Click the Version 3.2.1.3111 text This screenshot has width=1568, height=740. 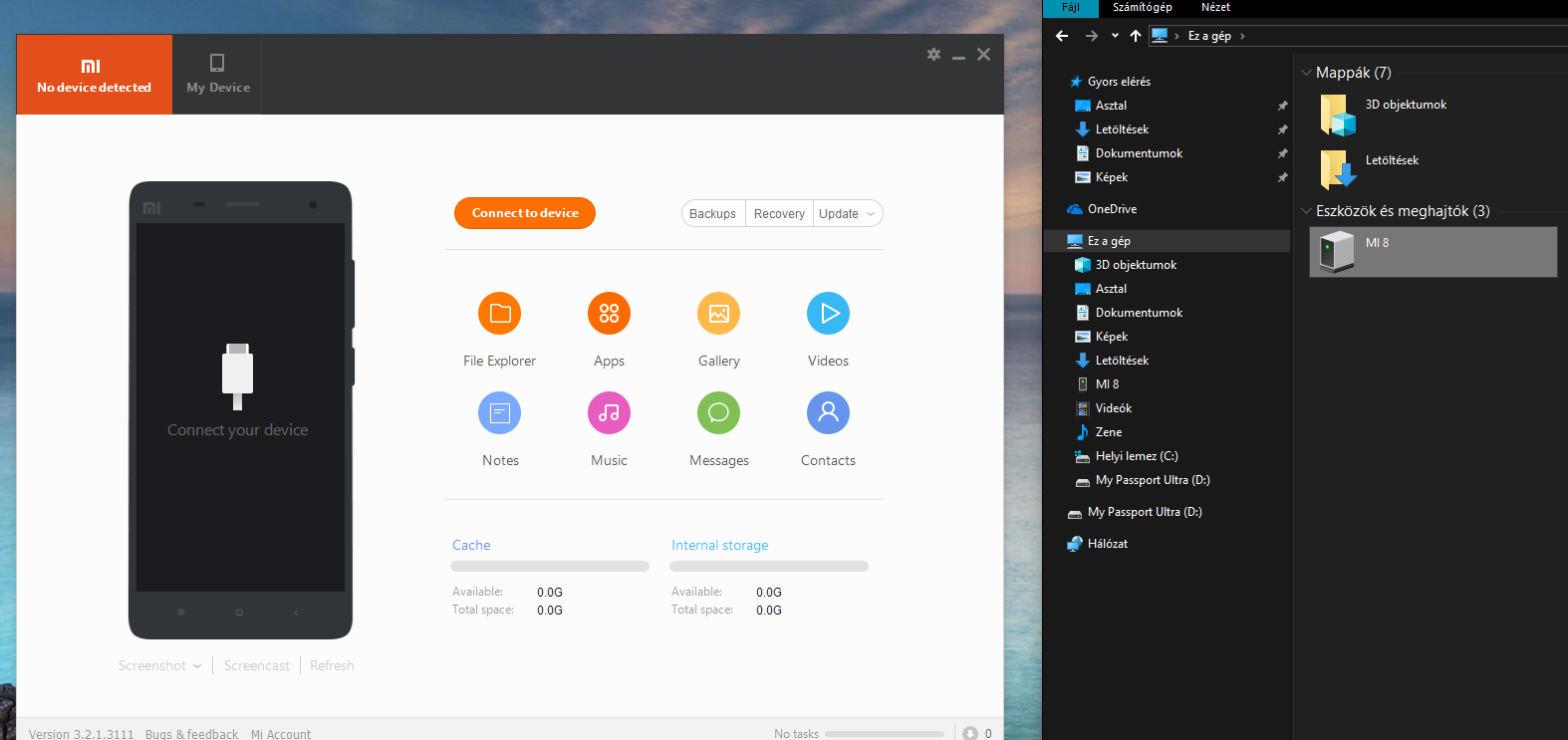81,734
